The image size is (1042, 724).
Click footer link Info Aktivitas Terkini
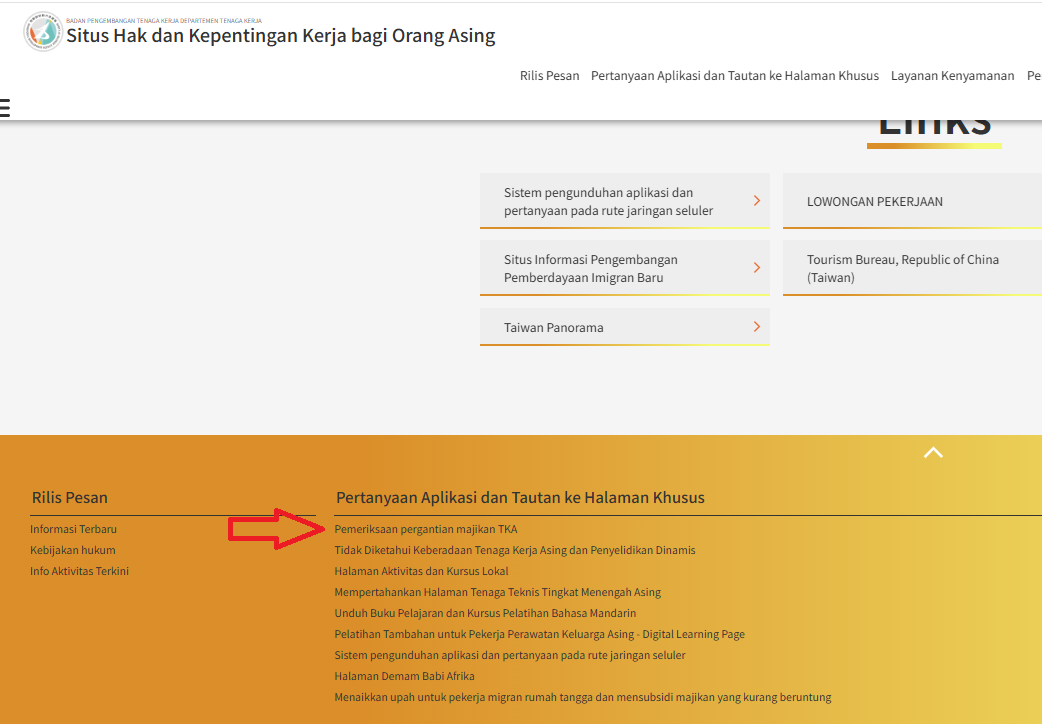pyautogui.click(x=79, y=571)
